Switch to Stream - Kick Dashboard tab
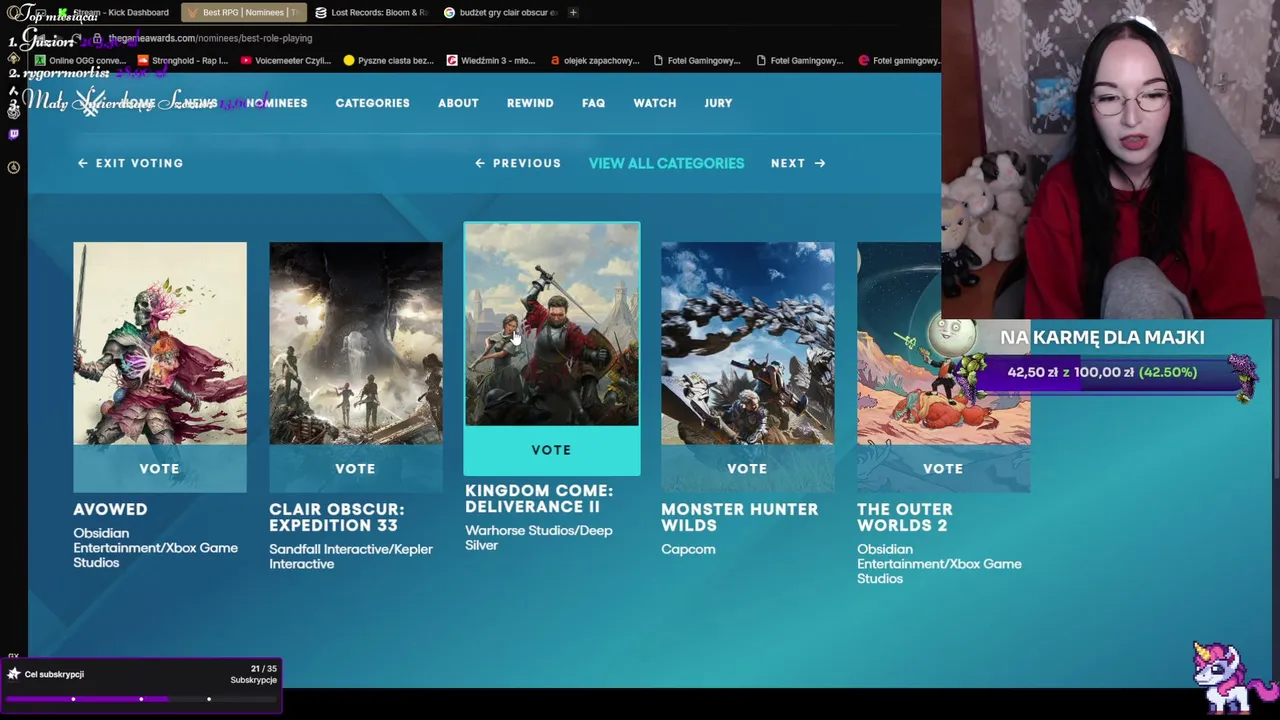Viewport: 1280px width, 720px height. (113, 12)
